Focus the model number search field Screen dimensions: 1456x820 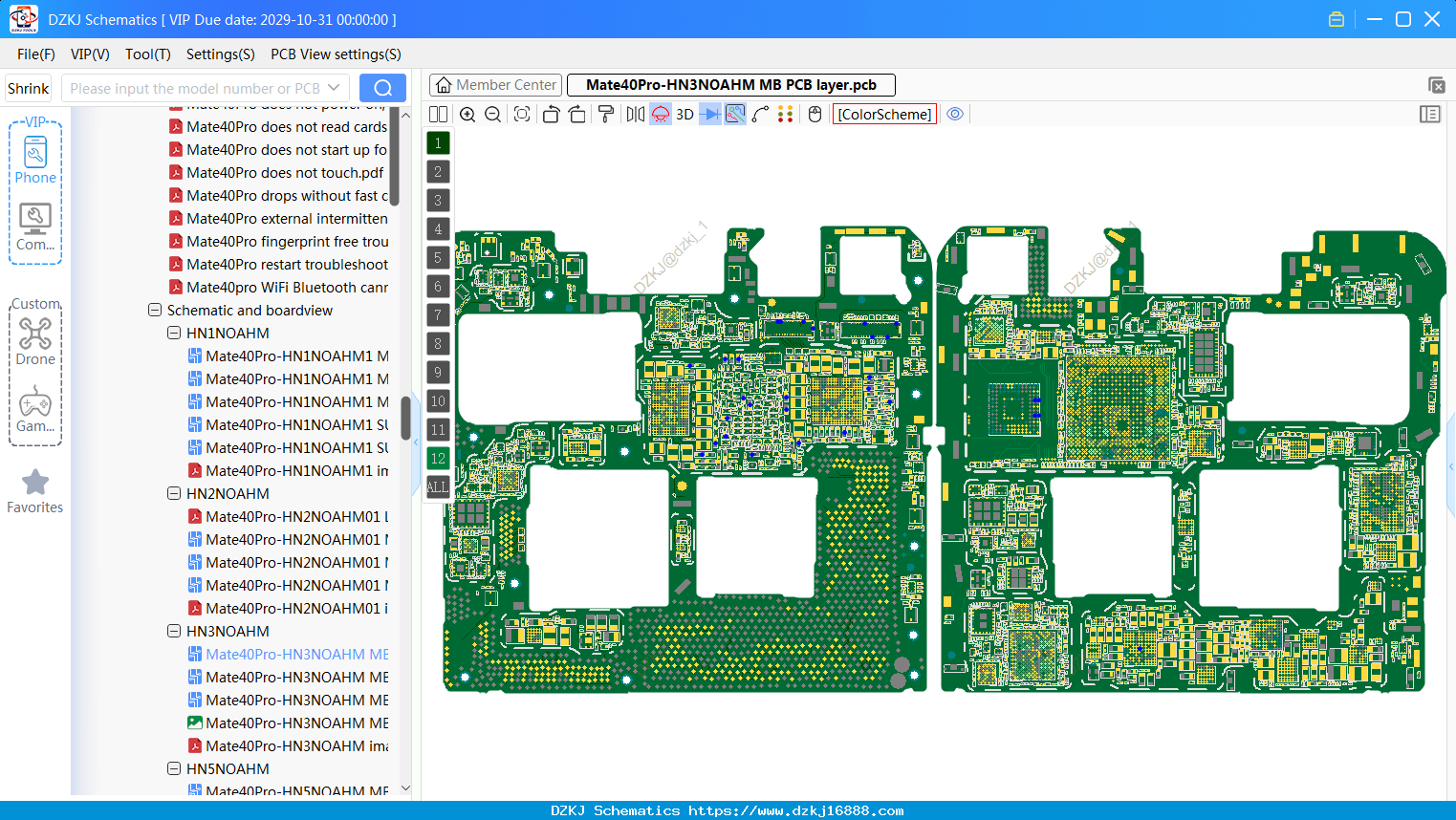coord(194,88)
